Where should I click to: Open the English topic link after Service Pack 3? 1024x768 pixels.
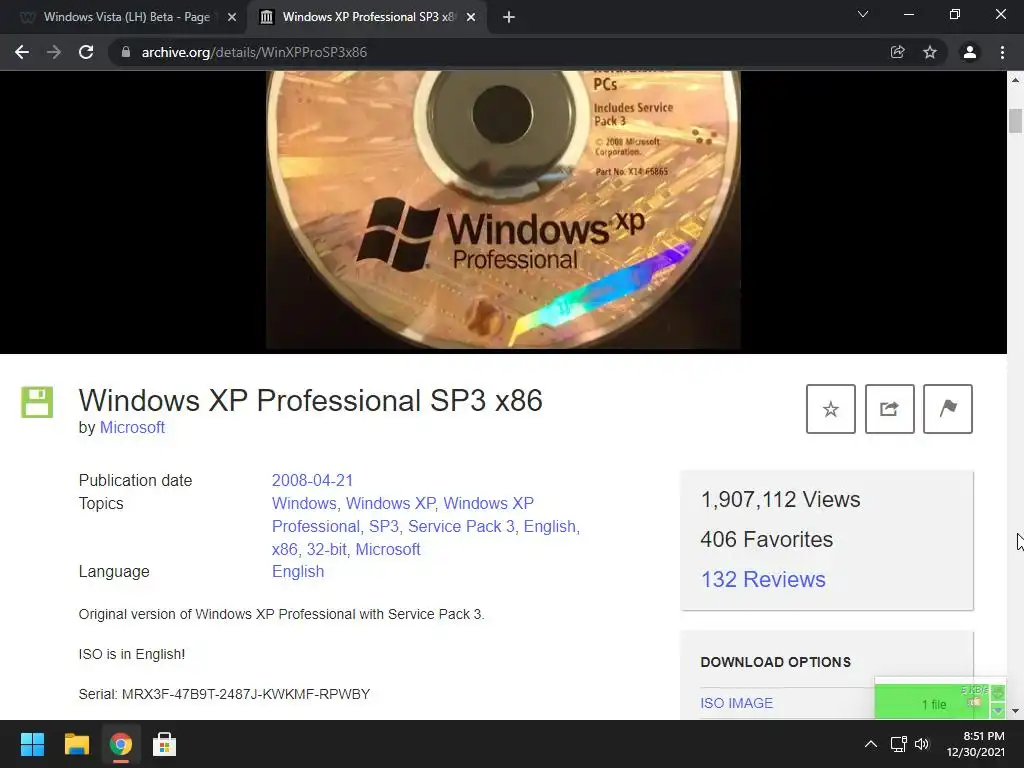[550, 526]
